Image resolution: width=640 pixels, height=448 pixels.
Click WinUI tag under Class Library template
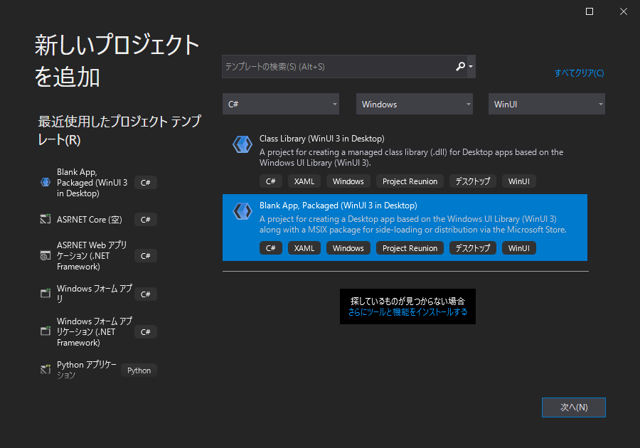519,181
